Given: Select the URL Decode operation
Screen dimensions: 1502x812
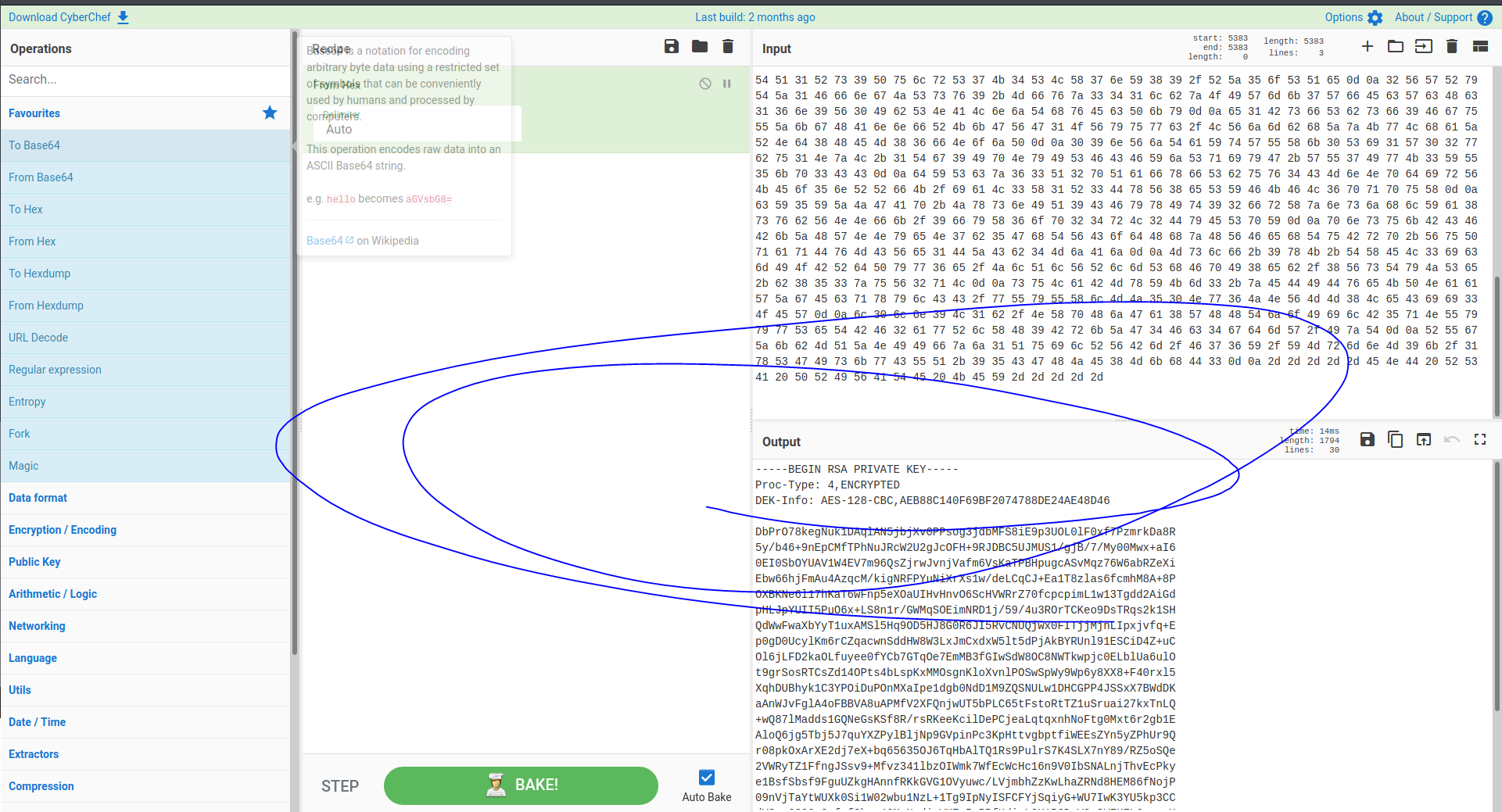Looking at the screenshot, I should tap(145, 338).
